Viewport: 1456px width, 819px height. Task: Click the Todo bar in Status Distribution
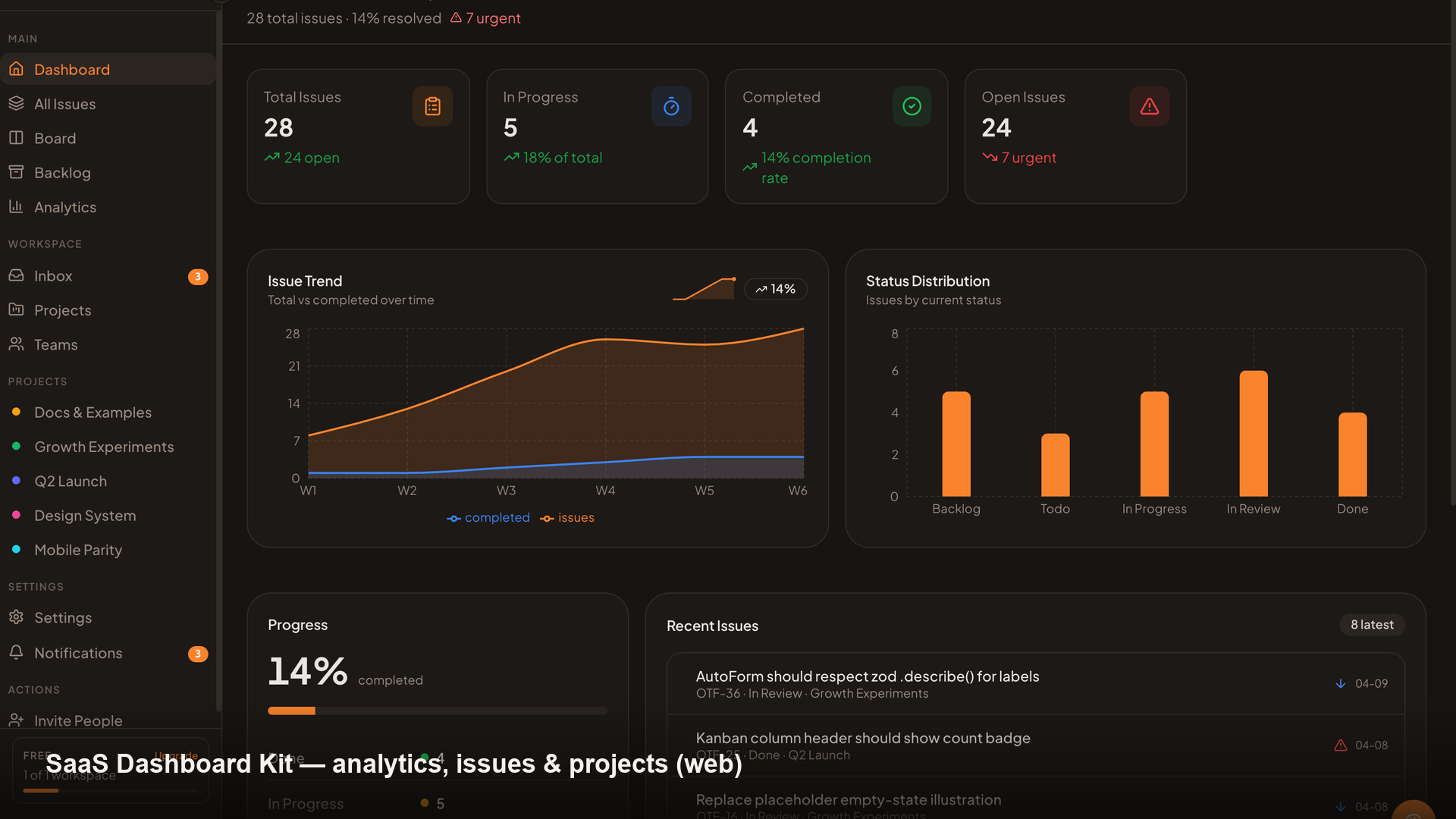point(1055,465)
